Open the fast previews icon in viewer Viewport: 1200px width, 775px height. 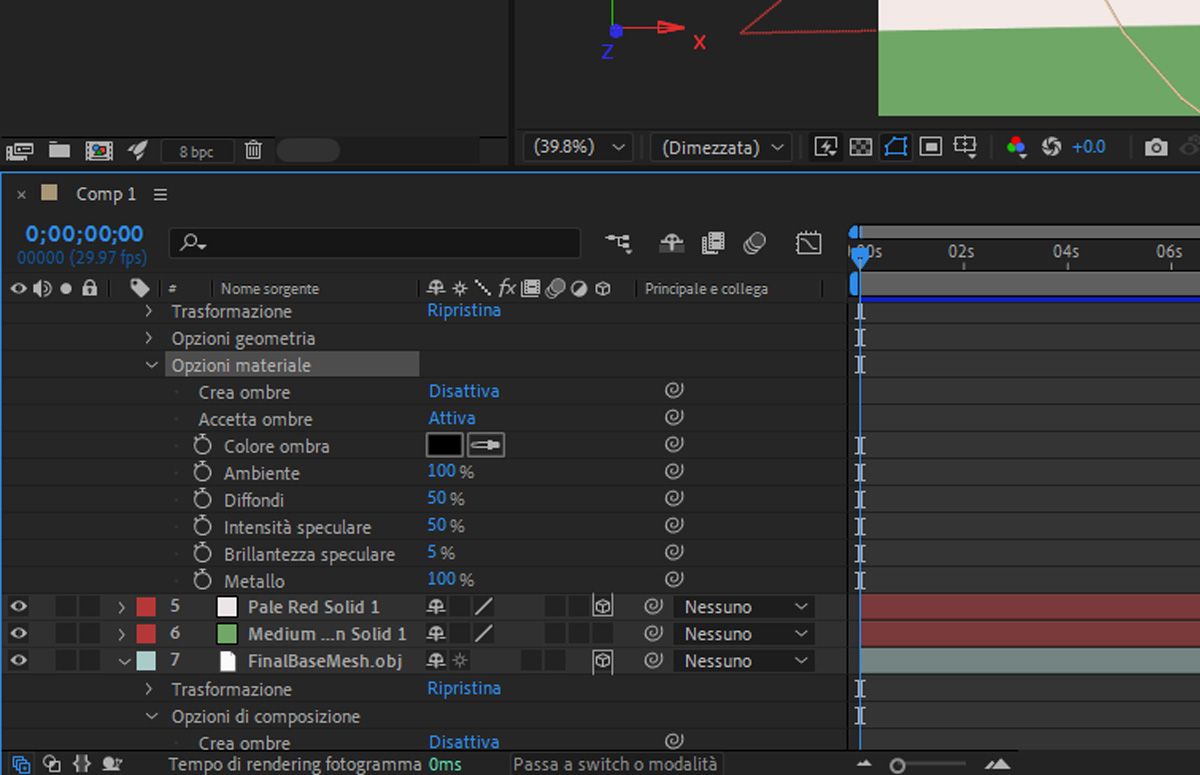tap(825, 147)
